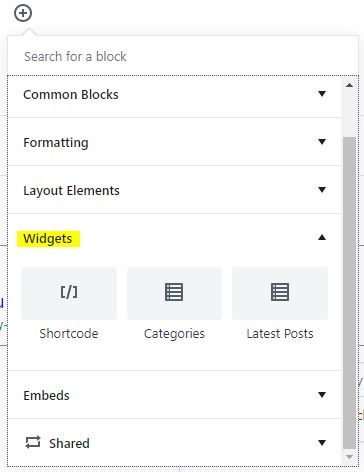Expand Layout Elements arrow
The height and width of the screenshot is (472, 364).
322,190
